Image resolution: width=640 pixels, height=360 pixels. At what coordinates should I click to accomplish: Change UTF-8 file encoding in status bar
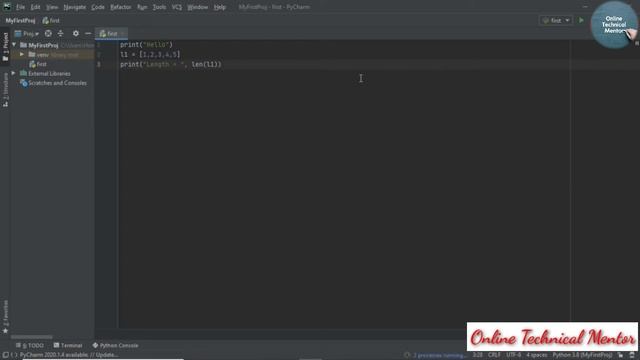[513, 355]
